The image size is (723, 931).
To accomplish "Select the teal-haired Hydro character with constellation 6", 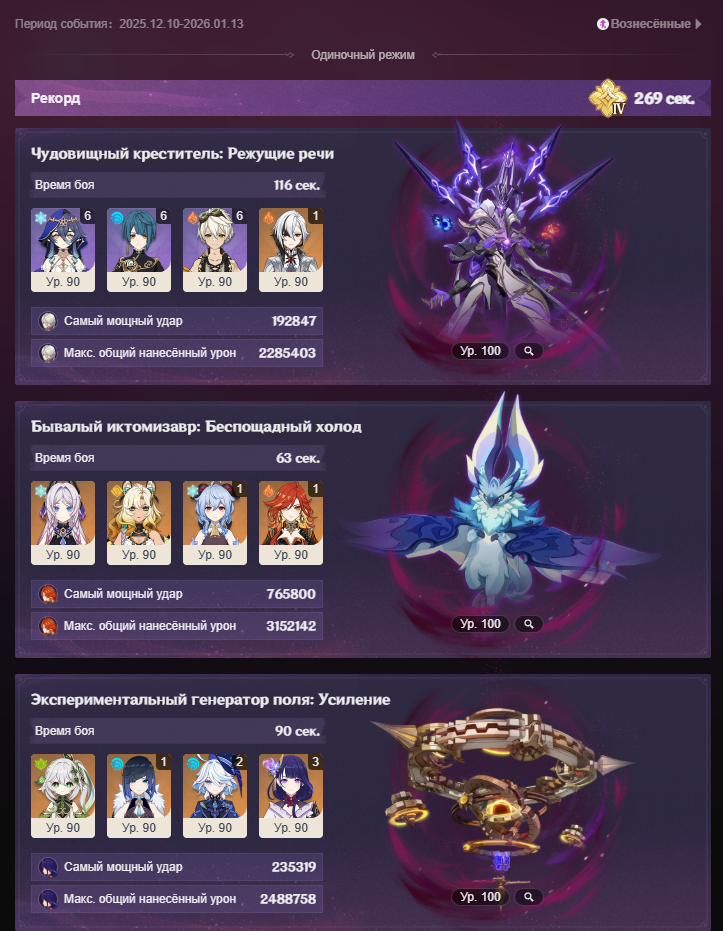I will (x=139, y=250).
